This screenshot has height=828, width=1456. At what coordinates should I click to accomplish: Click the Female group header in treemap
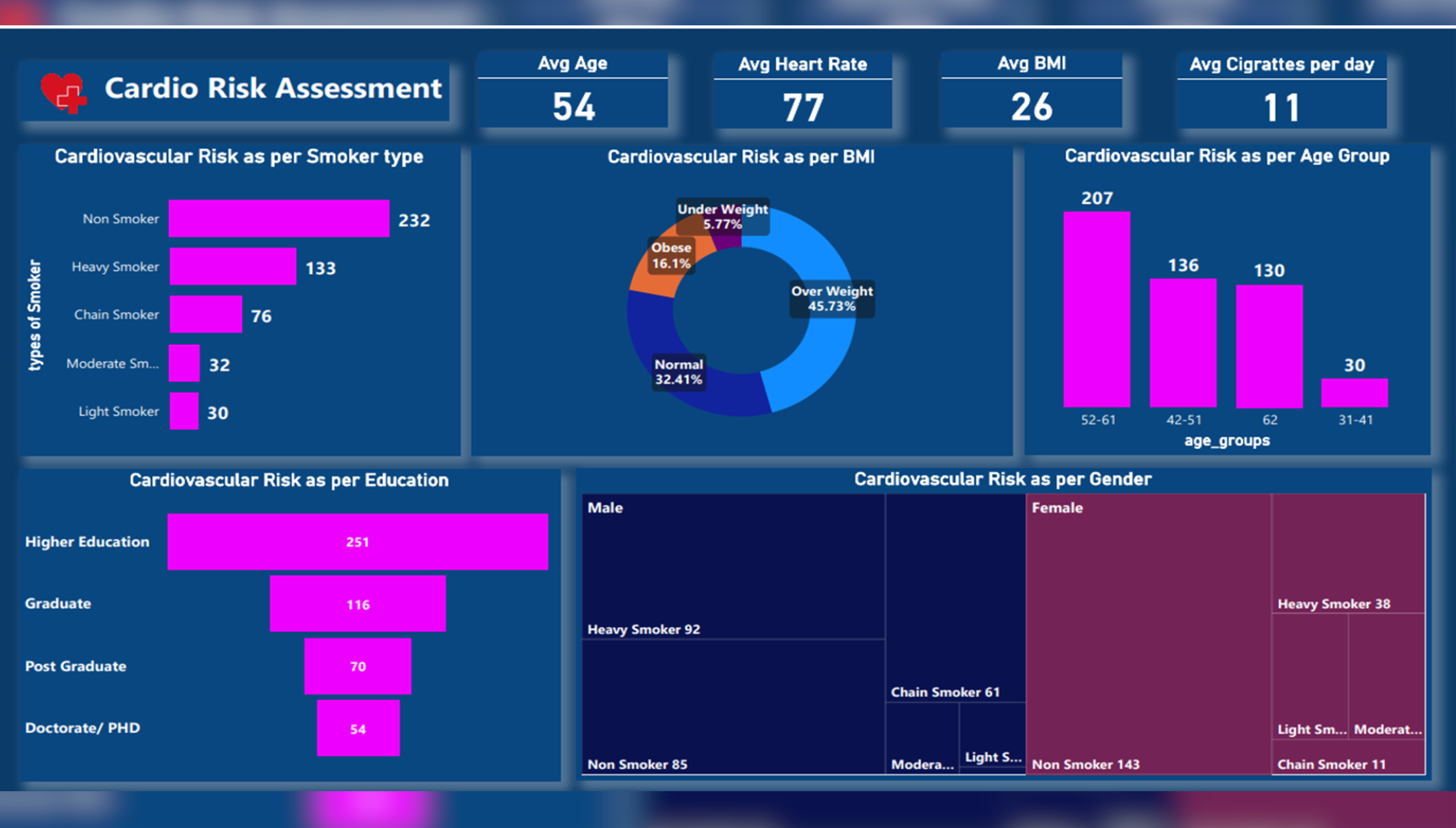coord(1057,508)
